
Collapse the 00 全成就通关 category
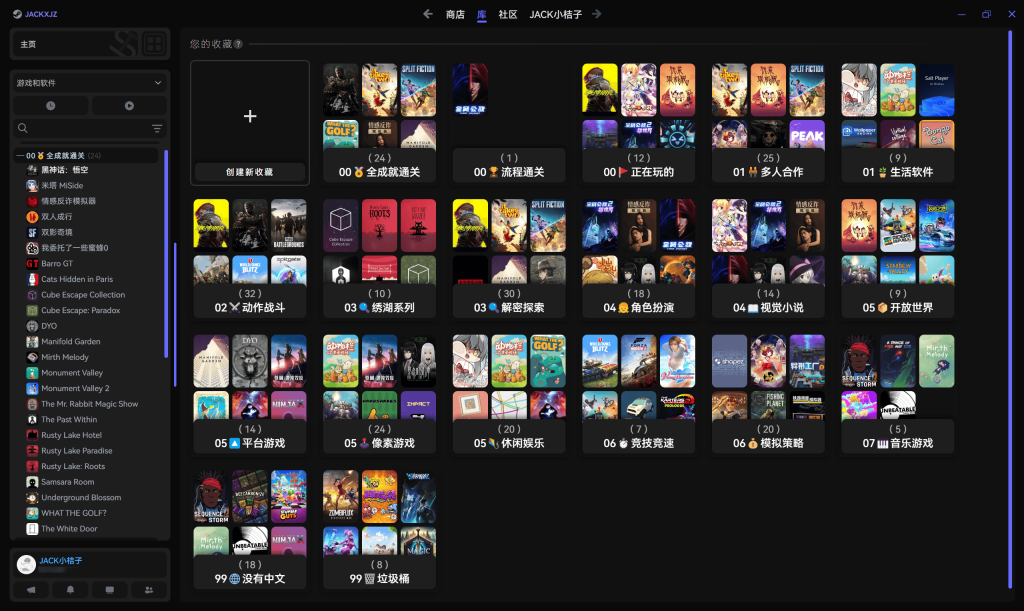19,155
